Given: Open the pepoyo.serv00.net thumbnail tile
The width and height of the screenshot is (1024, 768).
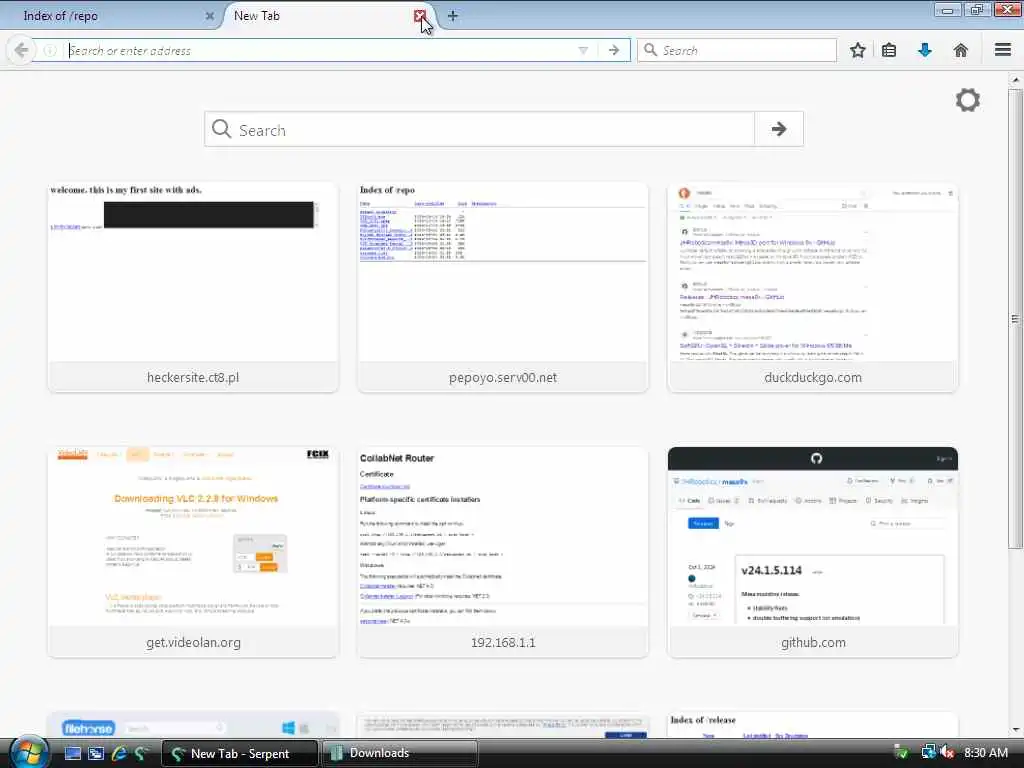Looking at the screenshot, I should [503, 287].
